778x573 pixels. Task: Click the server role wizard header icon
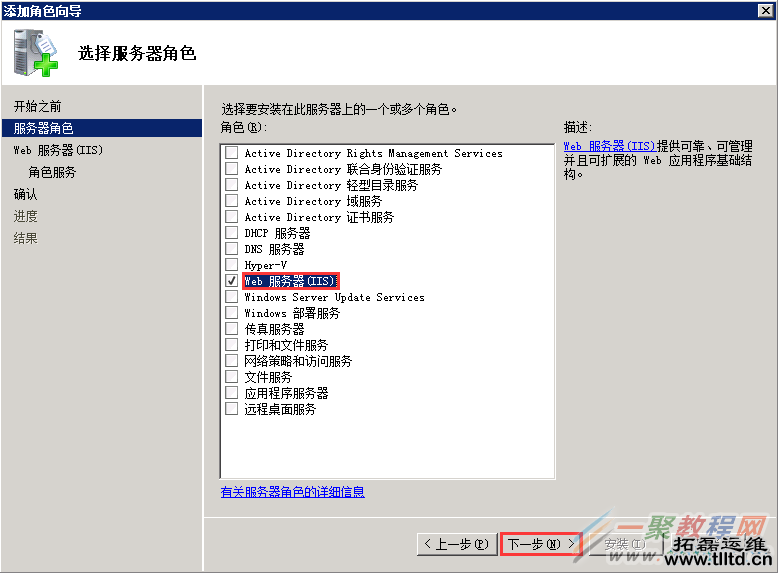tap(37, 53)
